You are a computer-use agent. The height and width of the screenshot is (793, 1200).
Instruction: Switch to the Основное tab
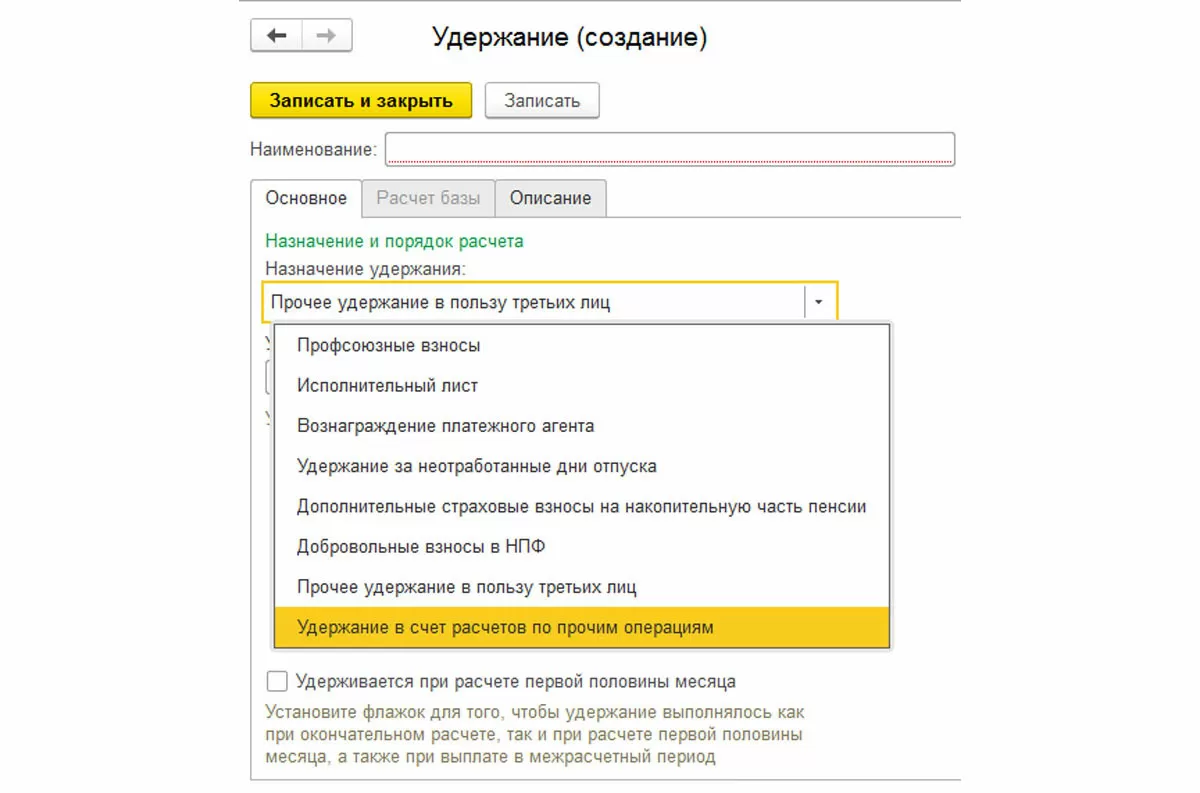(306, 198)
